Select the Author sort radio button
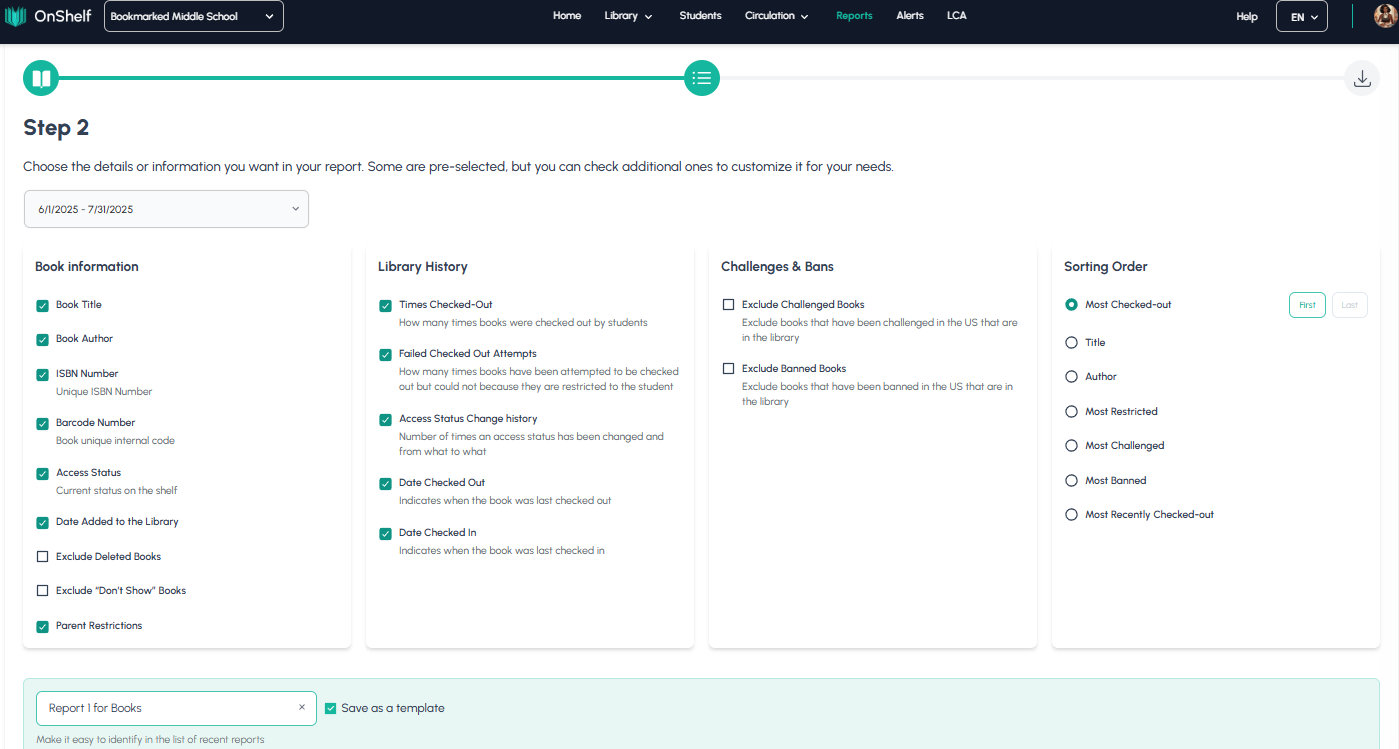This screenshot has height=749, width=1399. [x=1072, y=377]
